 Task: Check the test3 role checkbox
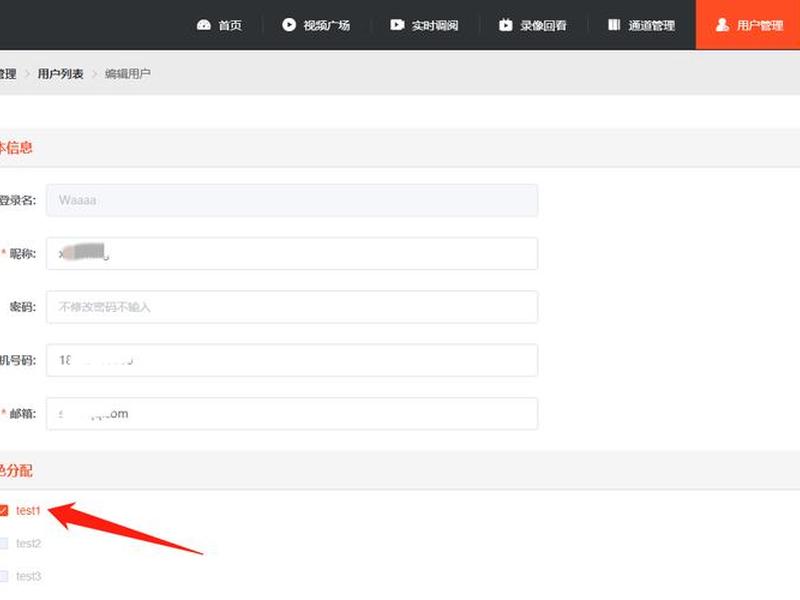point(4,576)
